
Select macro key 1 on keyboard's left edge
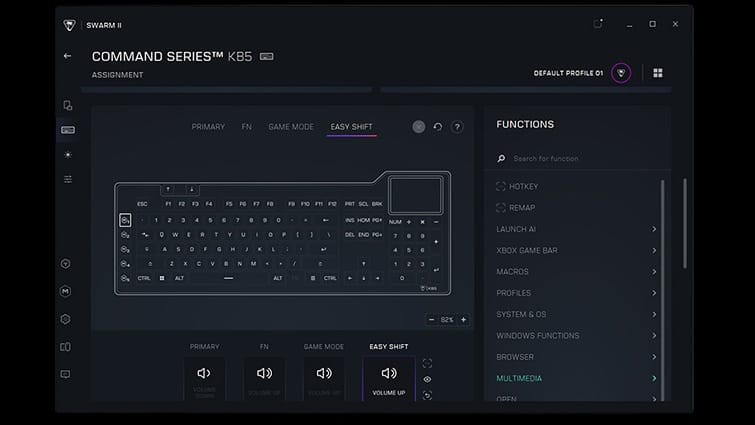click(x=125, y=220)
